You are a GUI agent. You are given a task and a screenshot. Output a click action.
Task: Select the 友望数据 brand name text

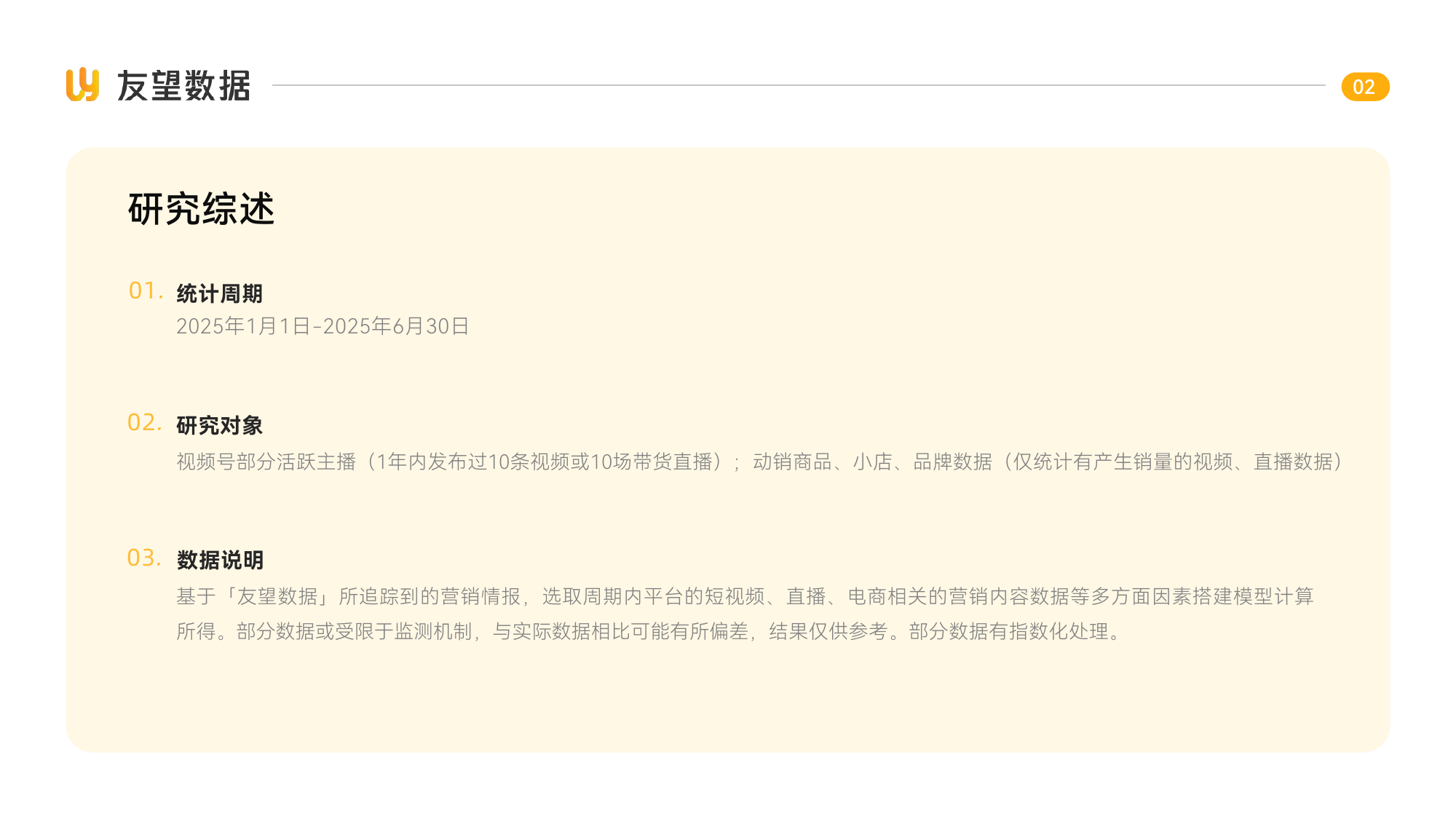[183, 86]
